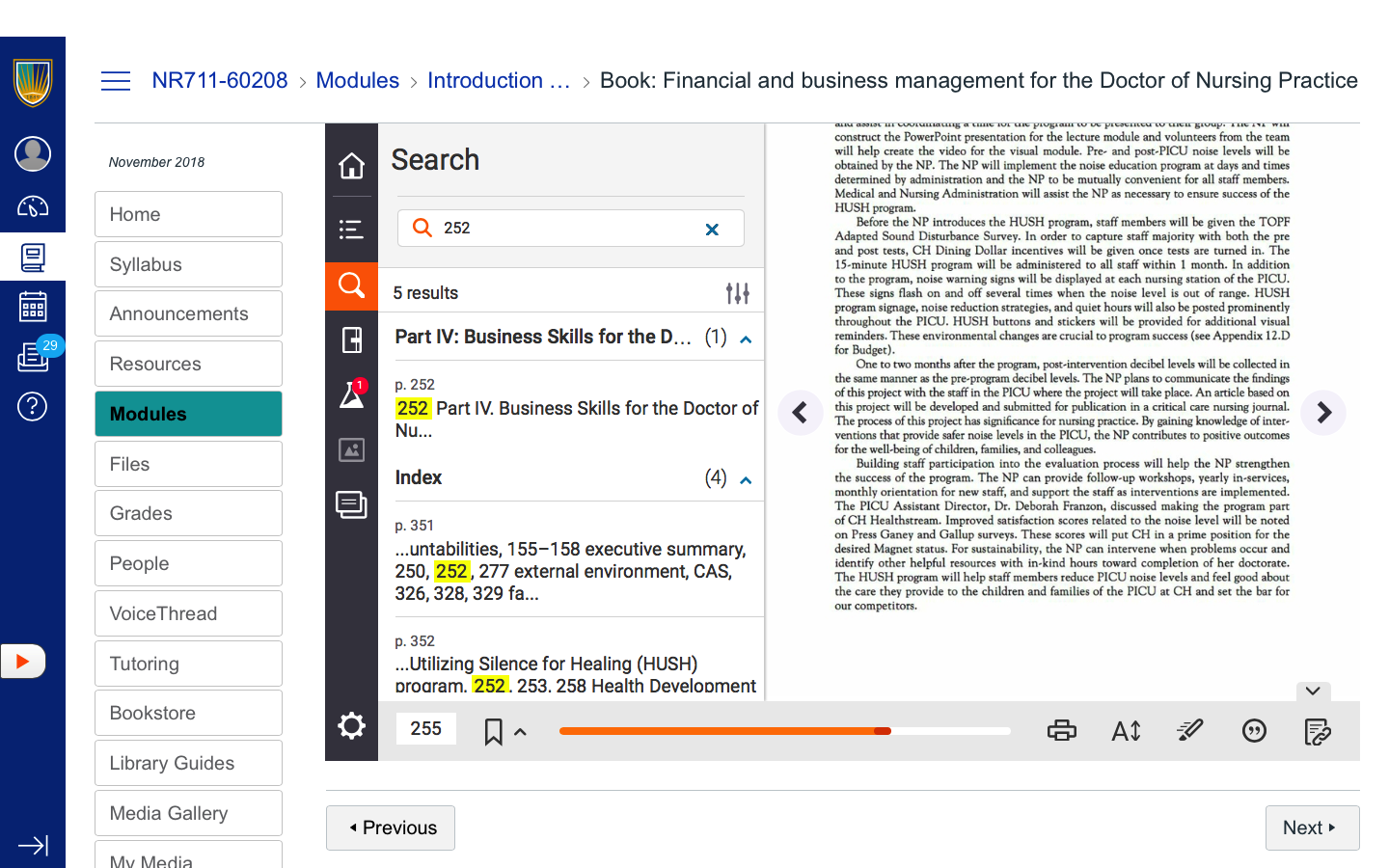Open the Grades course menu item
The width and height of the screenshot is (1389, 868).
point(188,514)
